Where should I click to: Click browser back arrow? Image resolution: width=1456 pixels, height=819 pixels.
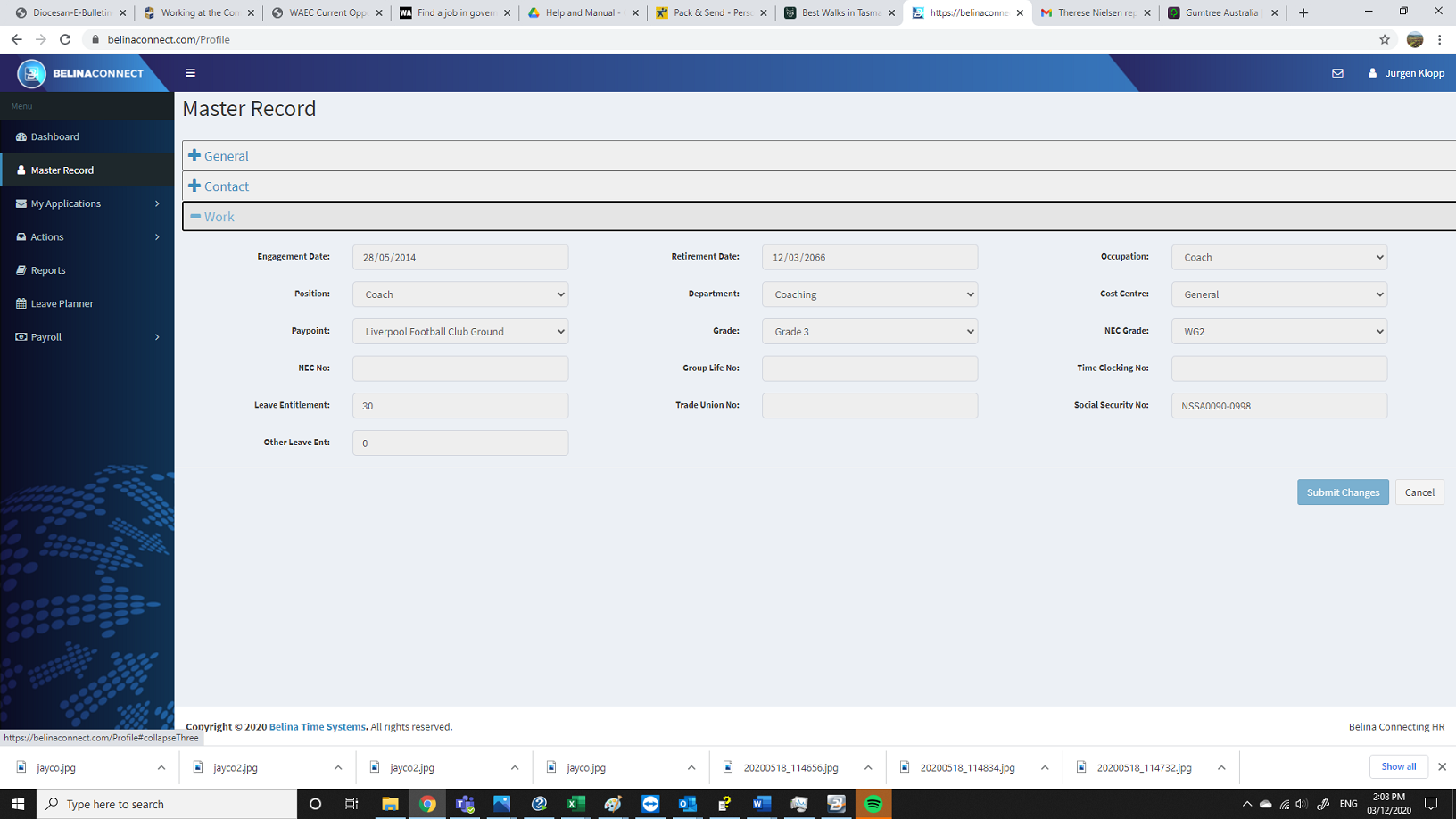pos(16,39)
